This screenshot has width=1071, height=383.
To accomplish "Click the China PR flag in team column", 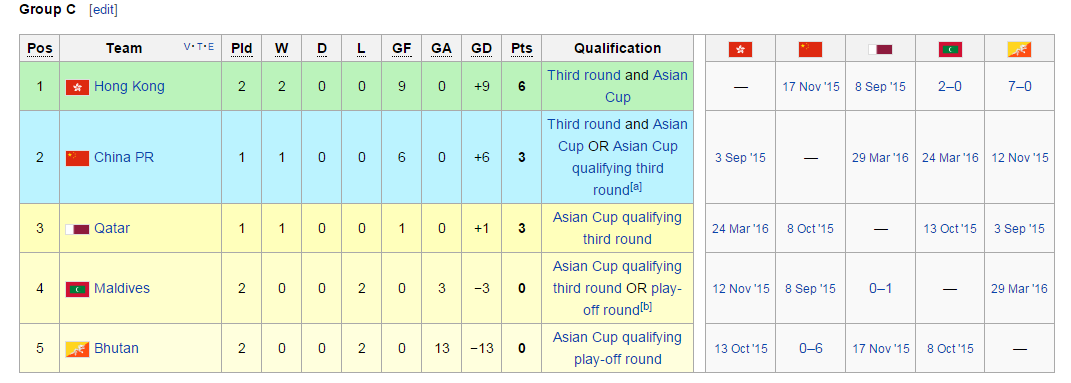I will (x=77, y=158).
